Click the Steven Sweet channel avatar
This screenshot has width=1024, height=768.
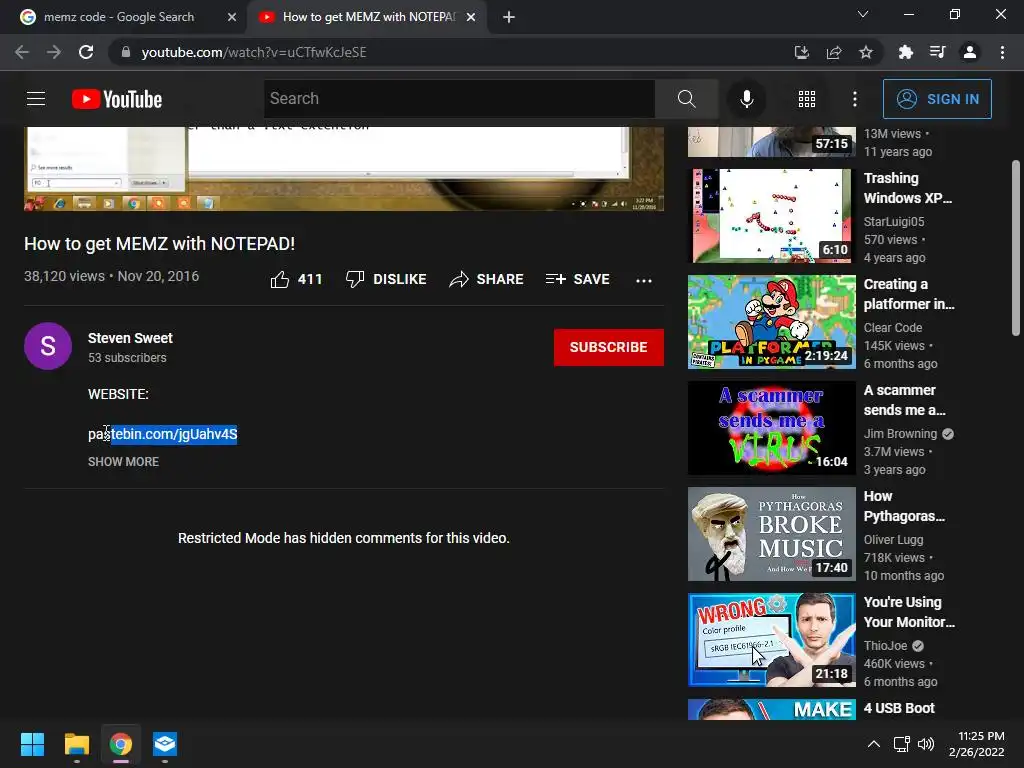pos(48,346)
